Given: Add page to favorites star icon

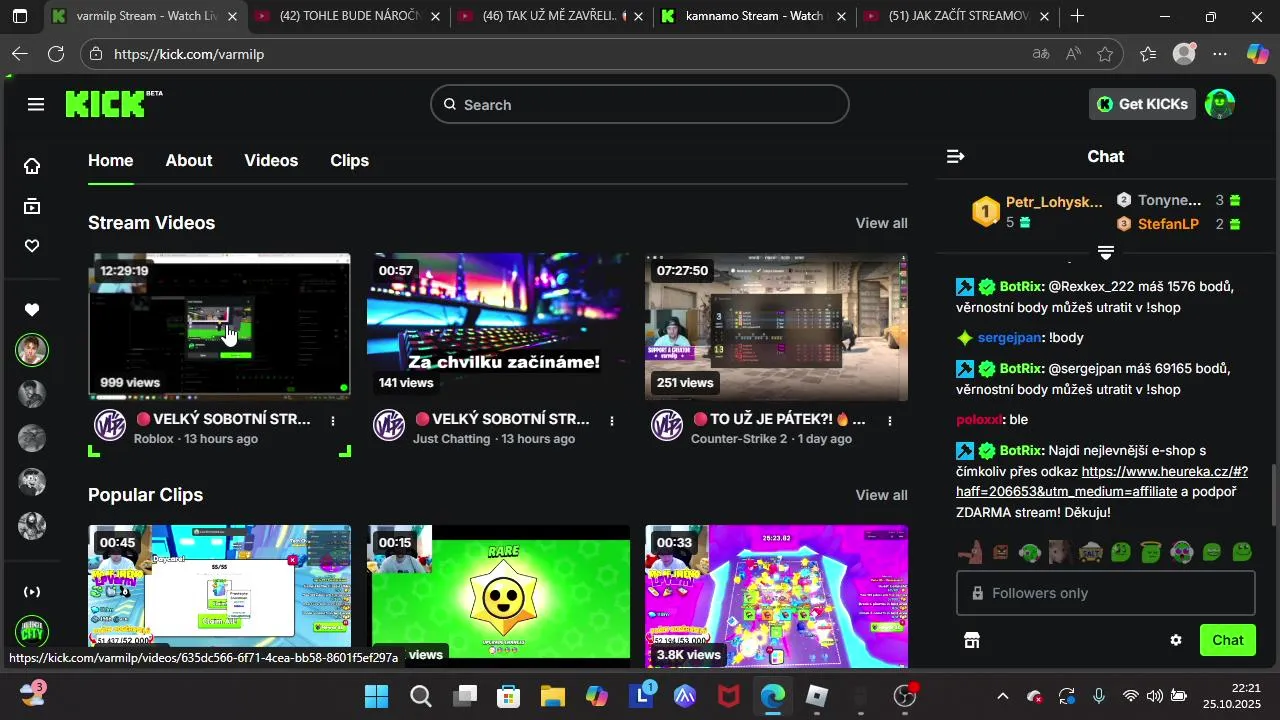Looking at the screenshot, I should click(1105, 54).
